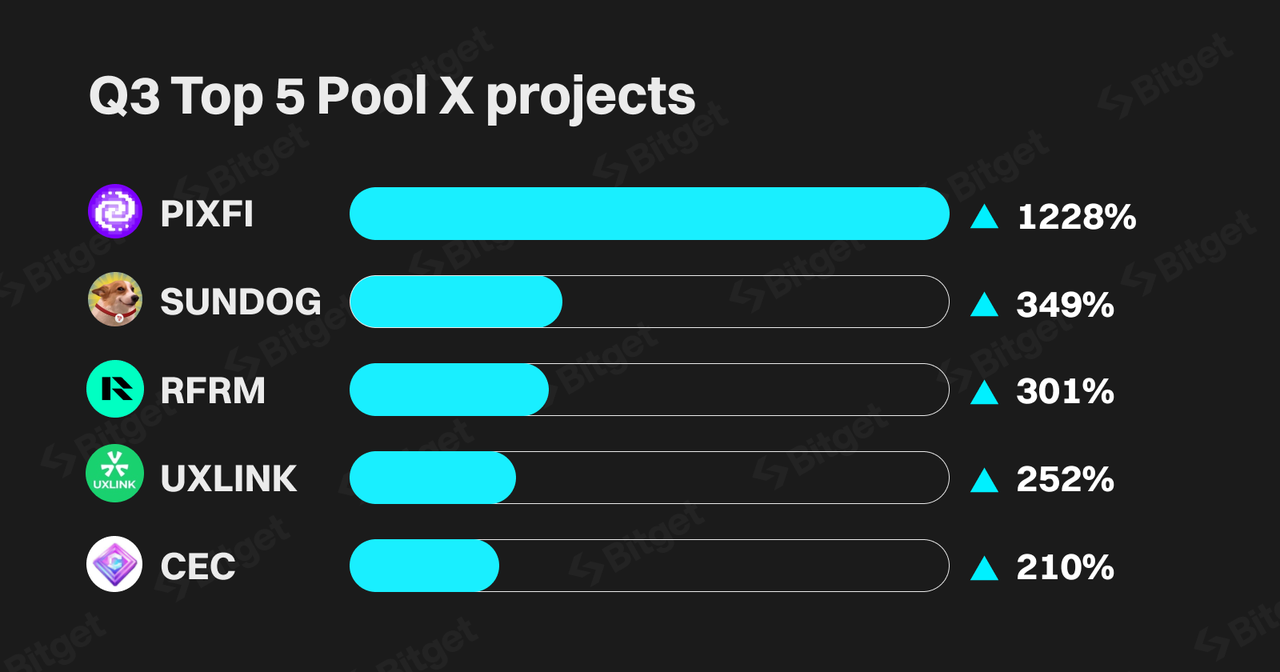Click the up-triangle next to 210%
1280x672 pixels.
pos(984,569)
